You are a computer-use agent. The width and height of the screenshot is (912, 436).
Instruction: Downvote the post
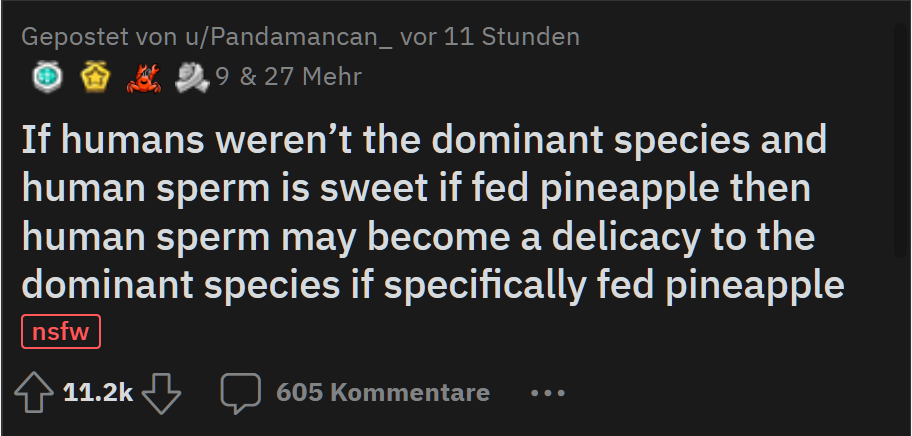162,393
